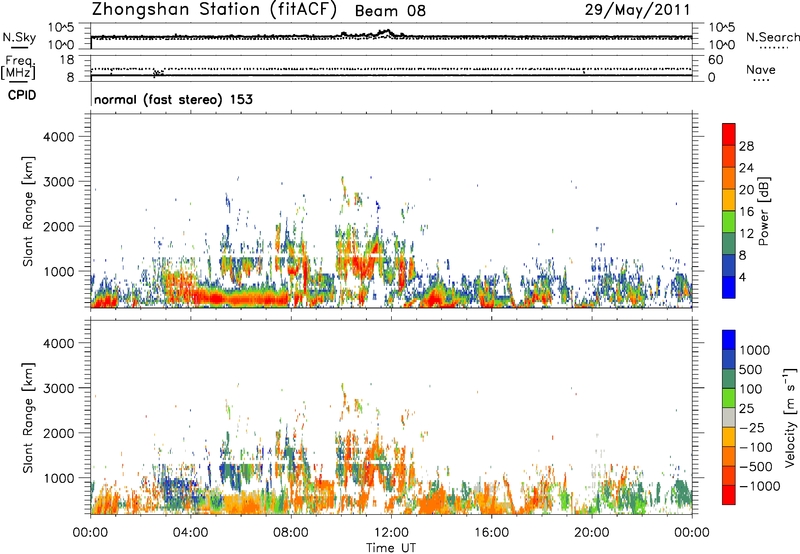Click the 60 tick on Nave axis
The image size is (800, 554).
[715, 60]
